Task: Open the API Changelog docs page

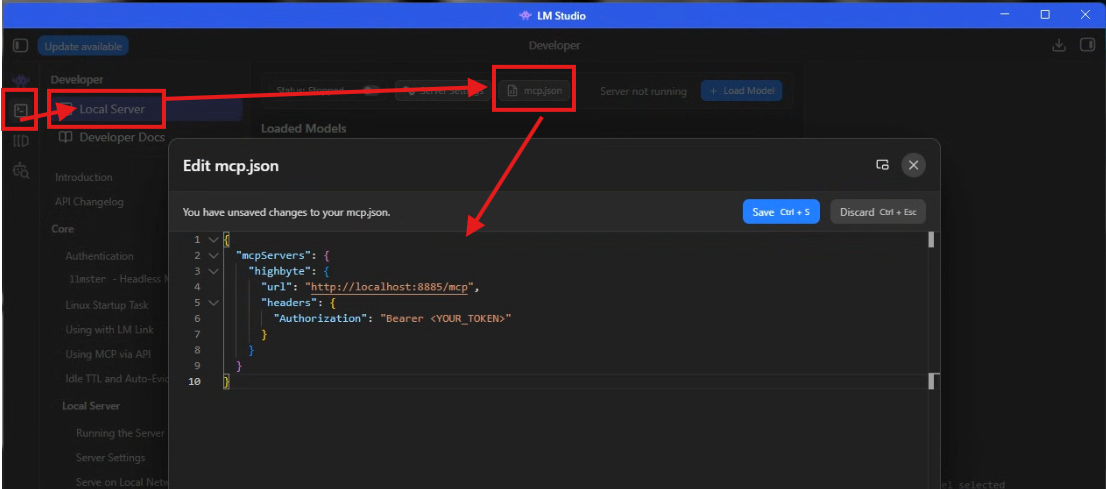Action: coord(89,202)
